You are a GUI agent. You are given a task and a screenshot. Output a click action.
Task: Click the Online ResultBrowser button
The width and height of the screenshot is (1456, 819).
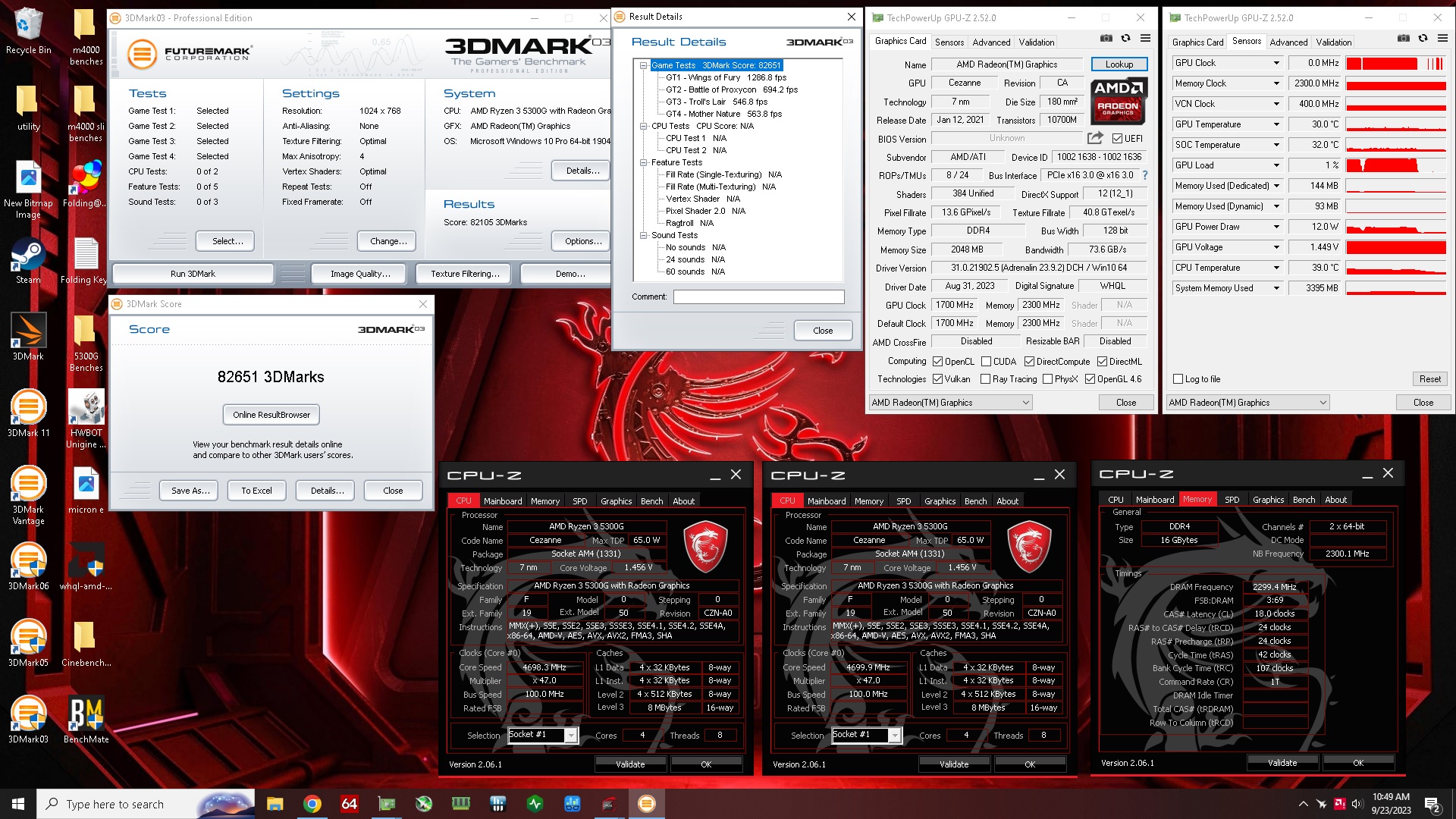pos(271,415)
